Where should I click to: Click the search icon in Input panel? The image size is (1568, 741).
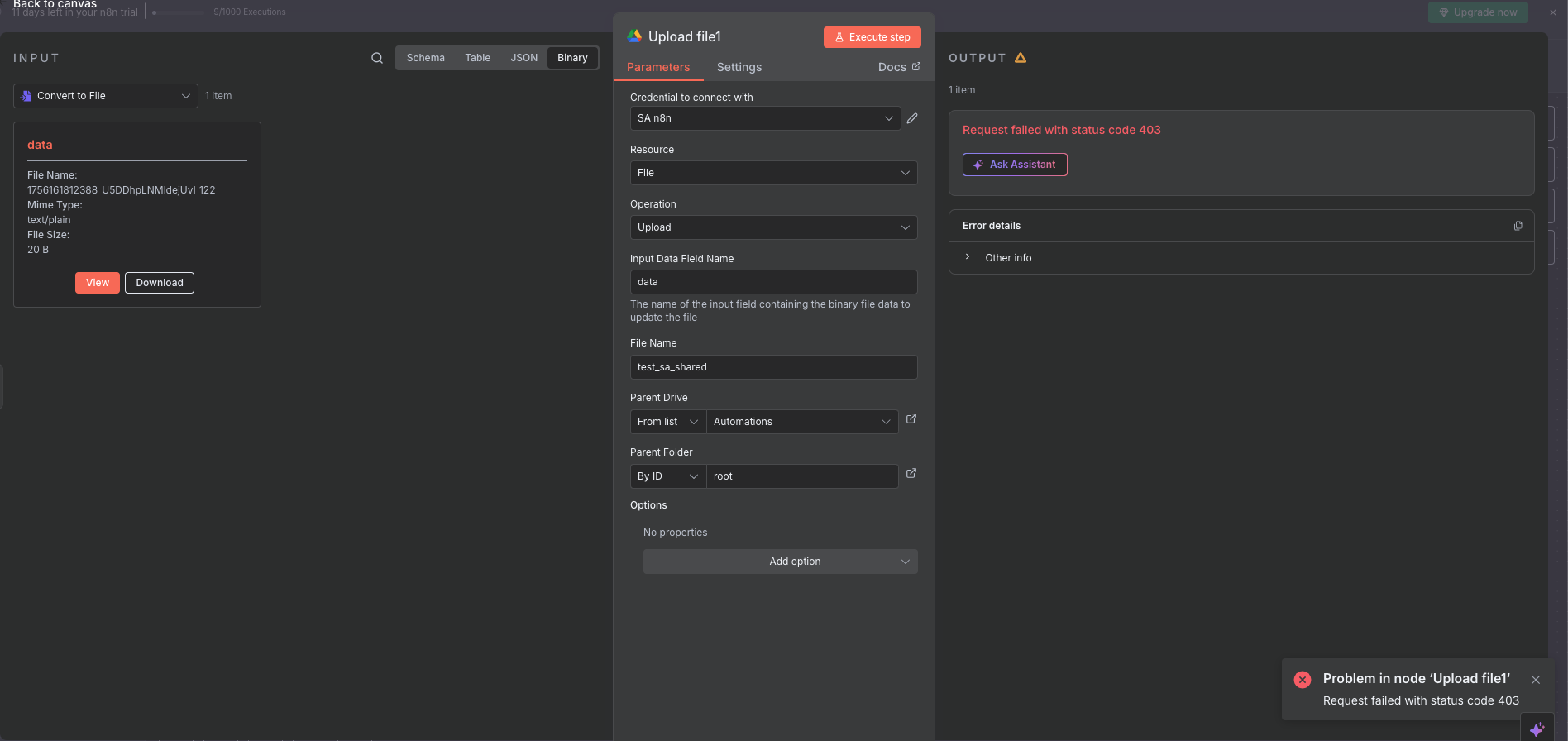tap(377, 58)
